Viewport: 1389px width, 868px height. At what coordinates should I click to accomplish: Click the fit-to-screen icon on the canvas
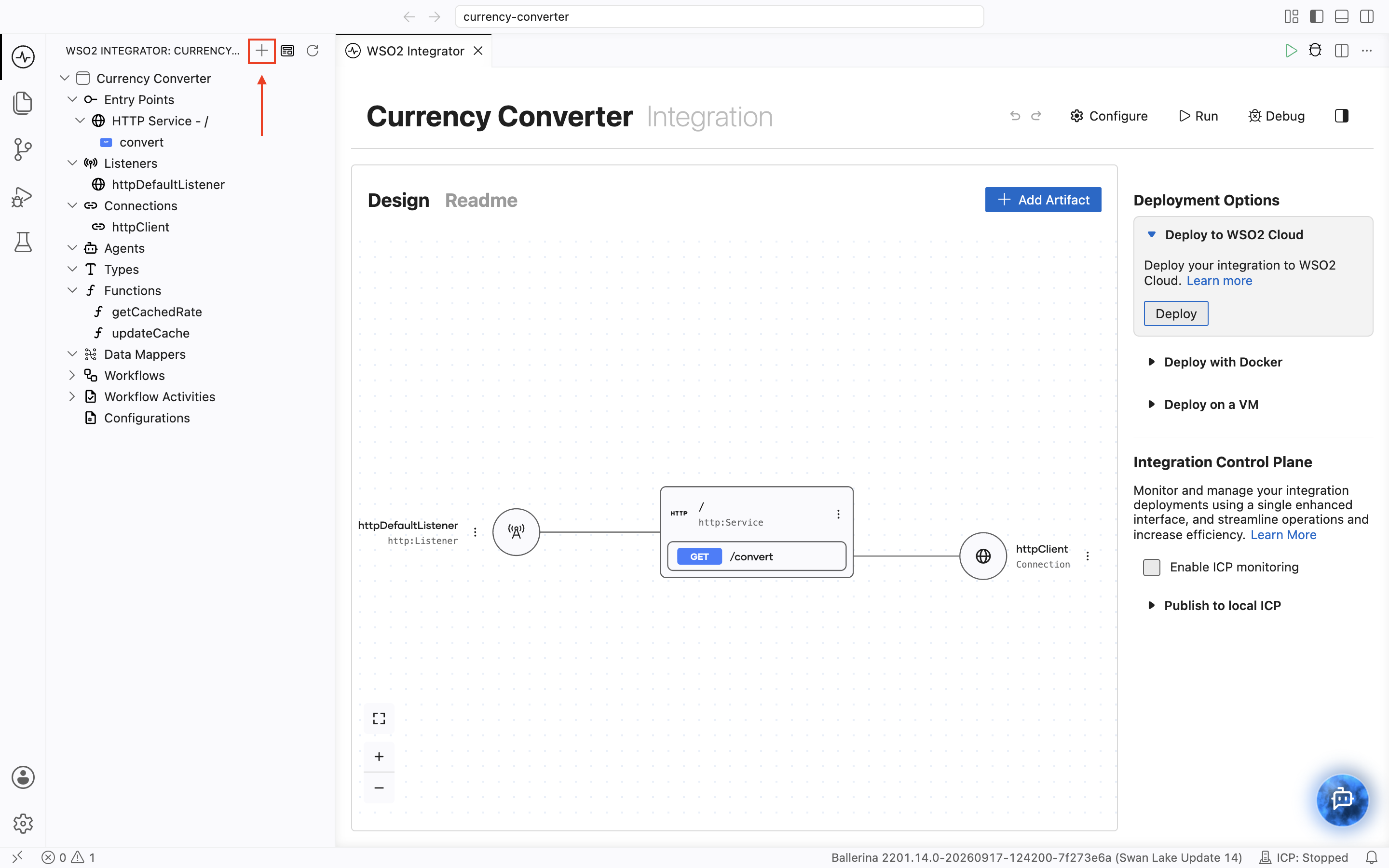tap(379, 718)
